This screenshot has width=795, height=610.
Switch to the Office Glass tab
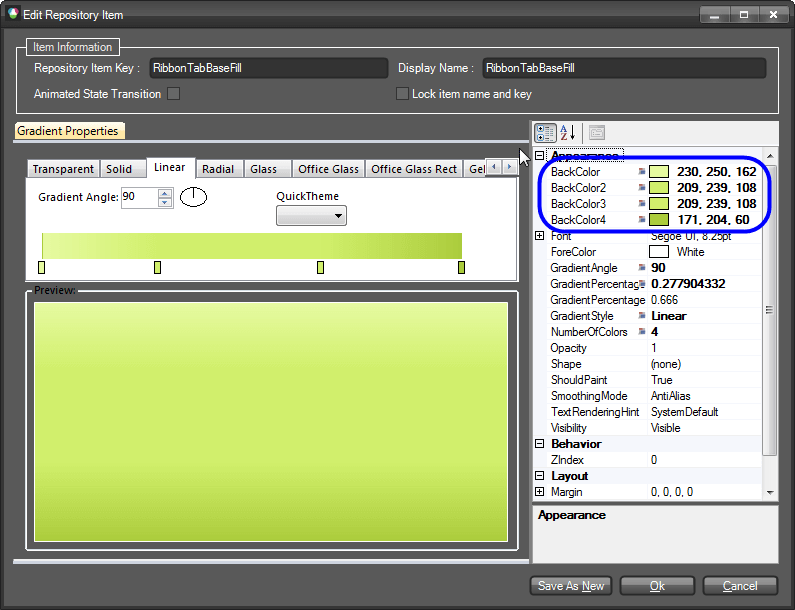tap(328, 169)
